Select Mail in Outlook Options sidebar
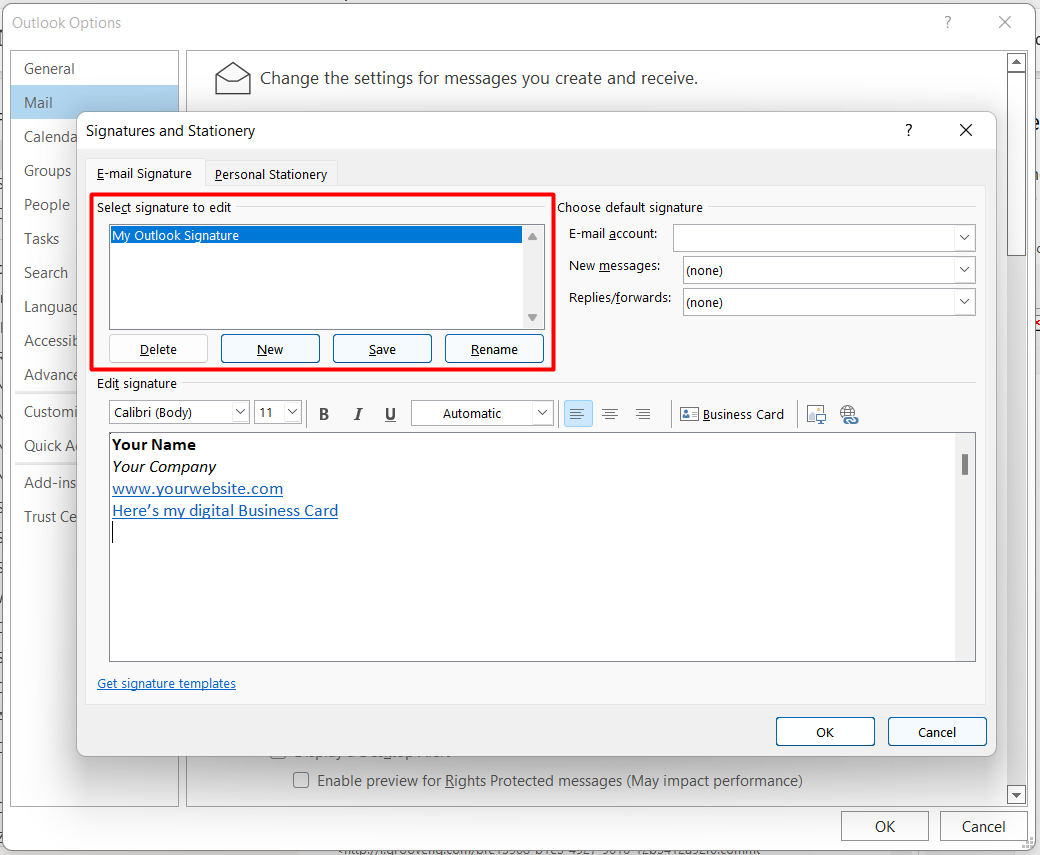The image size is (1040, 855). (x=94, y=103)
